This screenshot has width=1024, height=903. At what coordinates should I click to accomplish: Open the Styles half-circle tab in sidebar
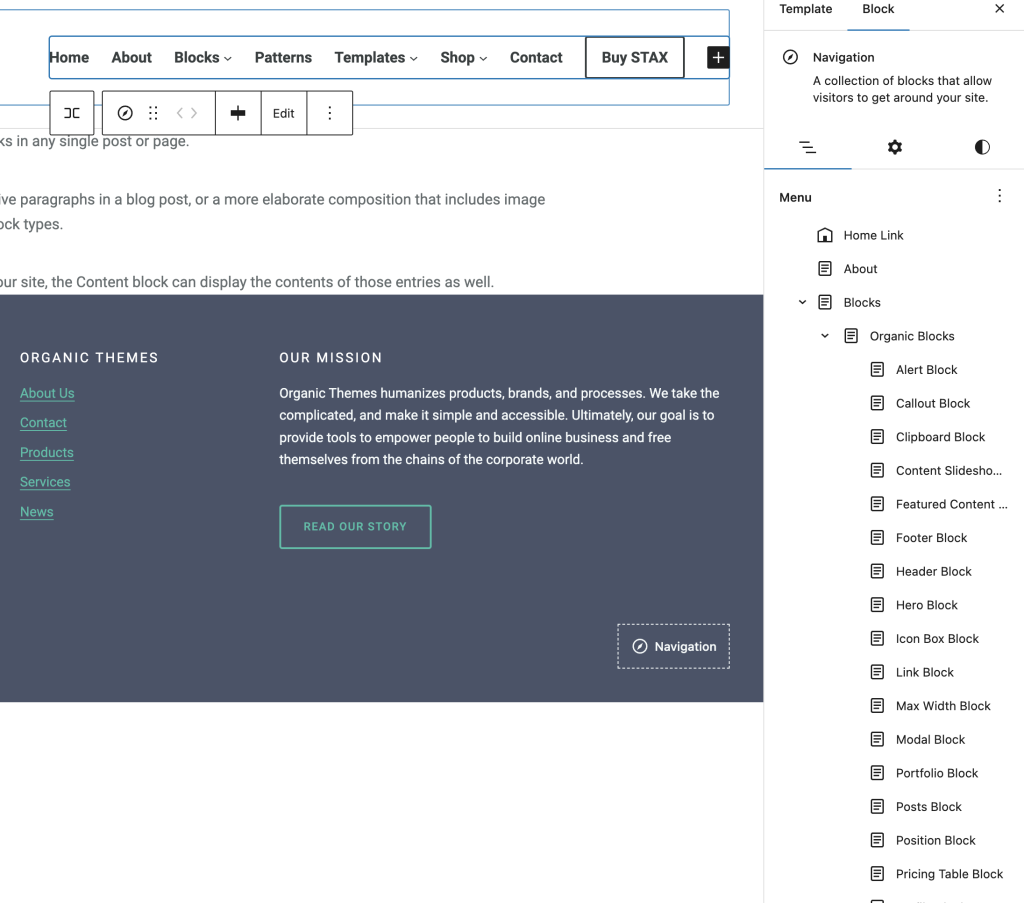[x=981, y=147]
